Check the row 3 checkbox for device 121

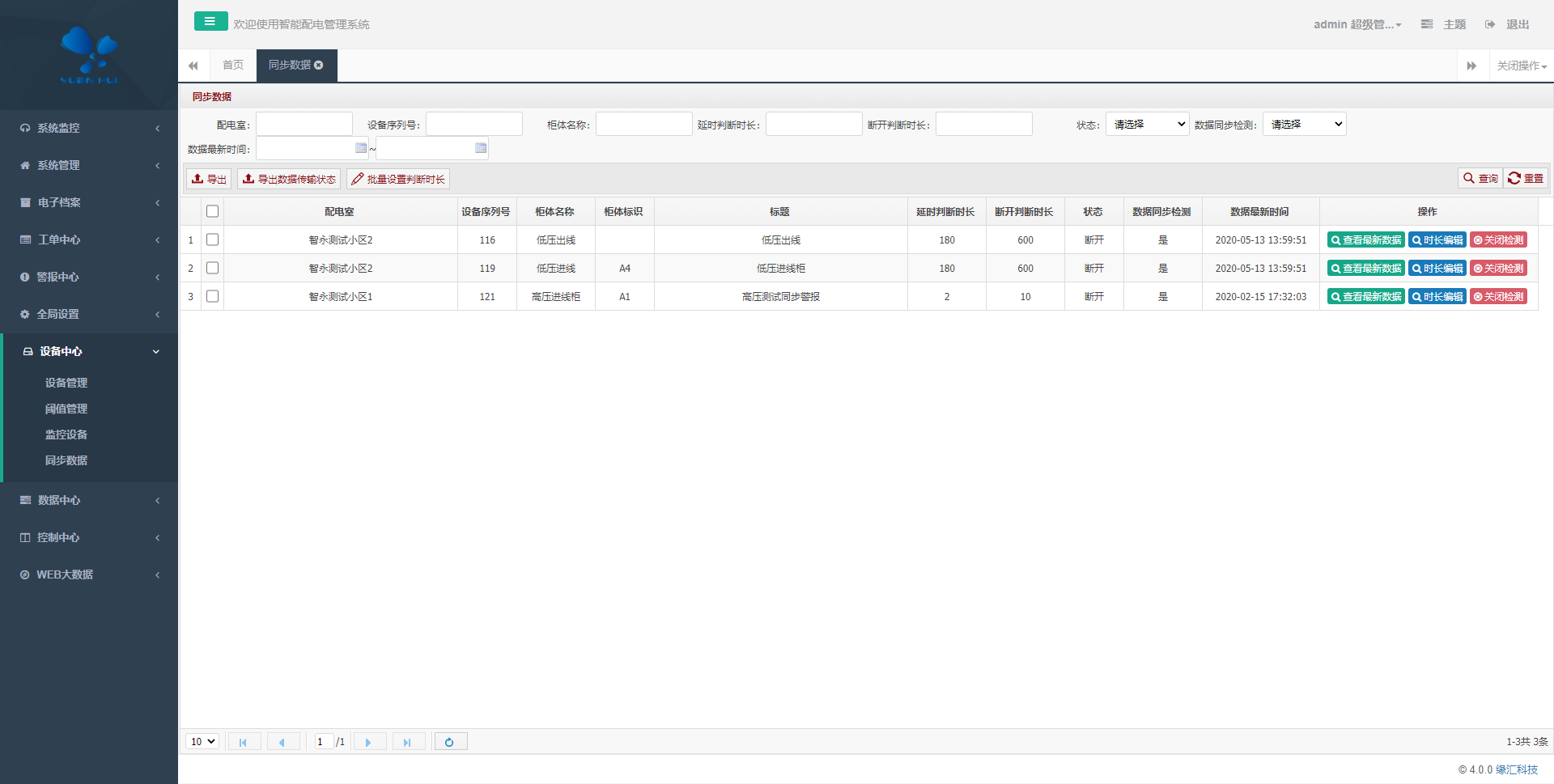pyautogui.click(x=212, y=297)
